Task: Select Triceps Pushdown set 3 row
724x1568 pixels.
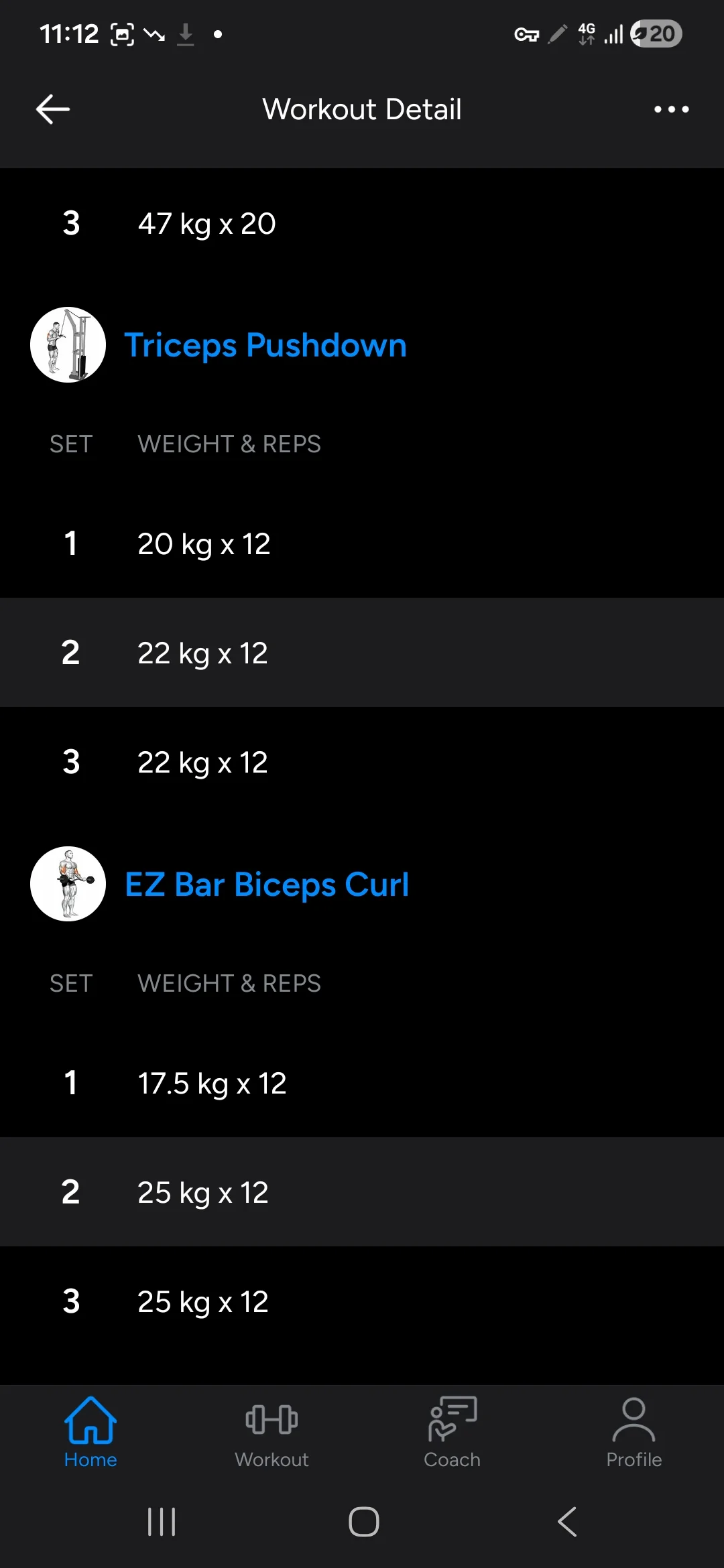Action: pyautogui.click(x=362, y=762)
